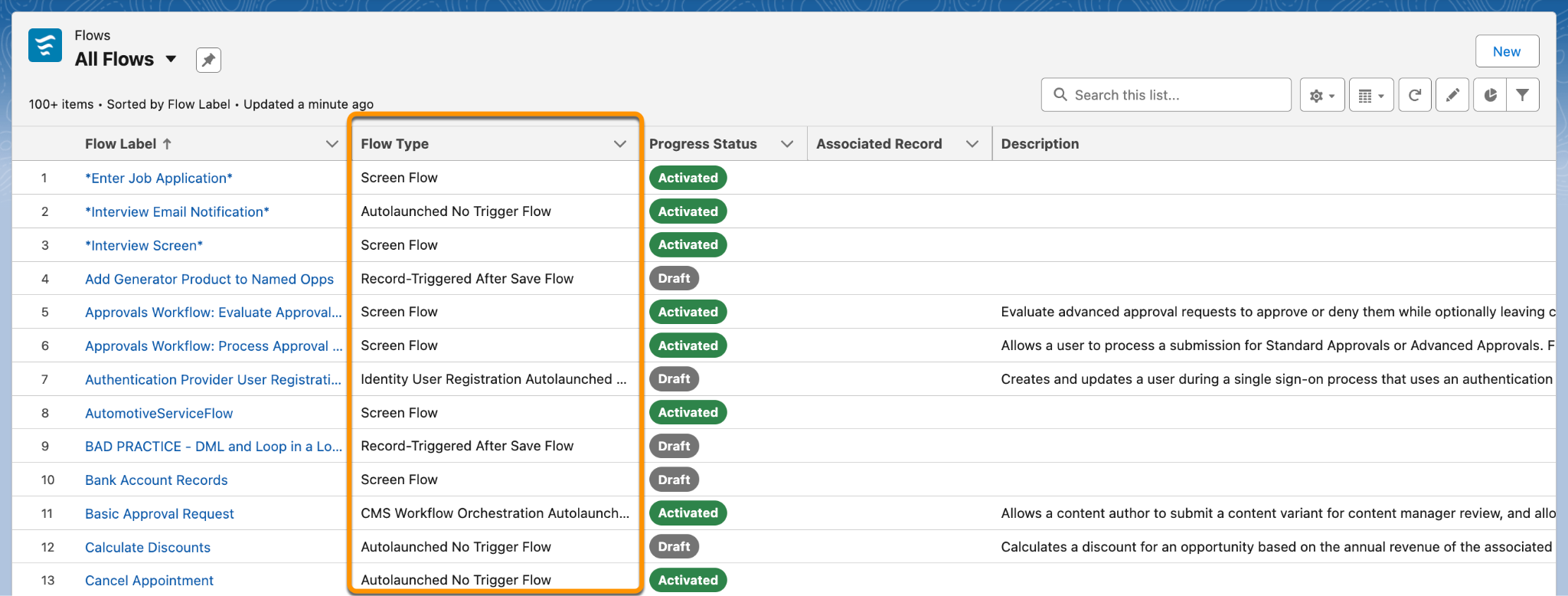This screenshot has height=596, width=1568.
Task: Click Draft badge in BAD PRACTICE row
Action: (x=674, y=446)
